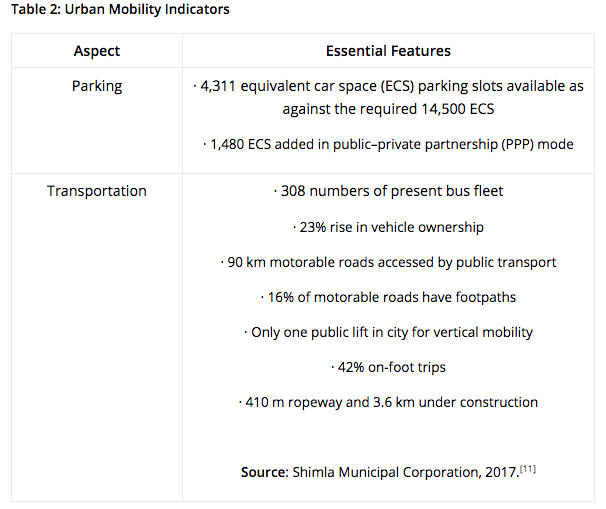Click the 4,311 equivalent car space line
The height and width of the screenshot is (509, 606).
[388, 86]
